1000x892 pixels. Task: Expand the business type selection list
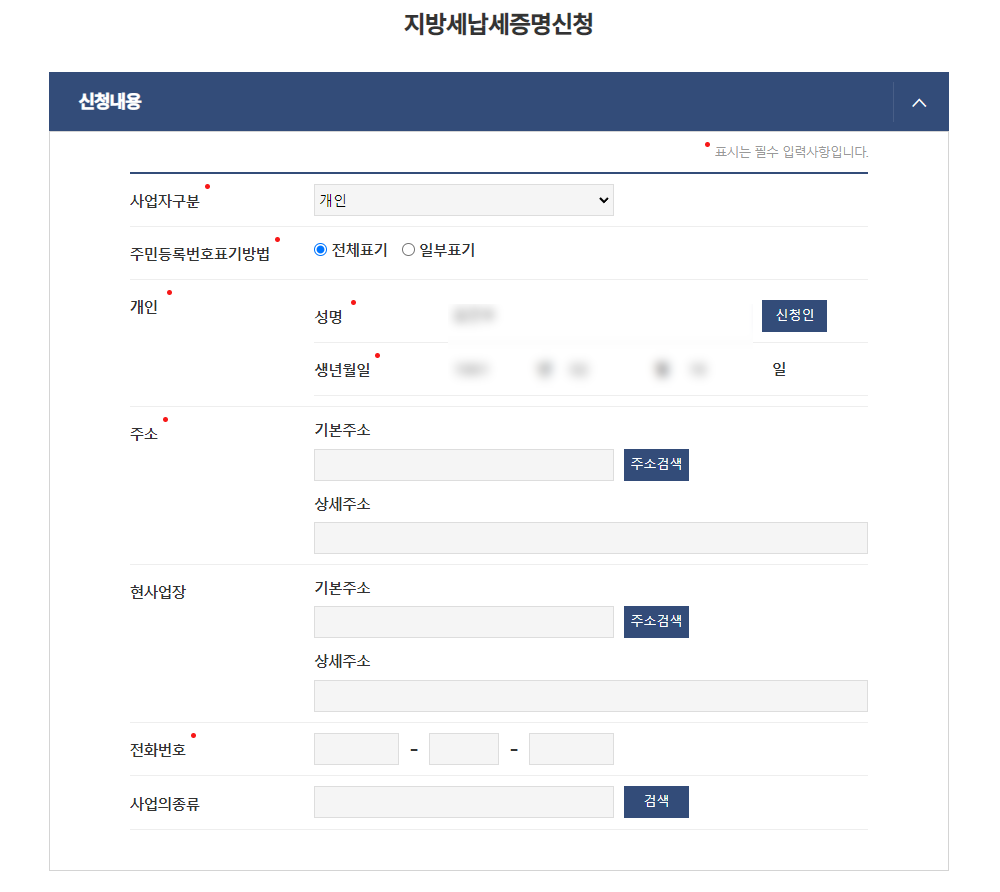(x=463, y=199)
